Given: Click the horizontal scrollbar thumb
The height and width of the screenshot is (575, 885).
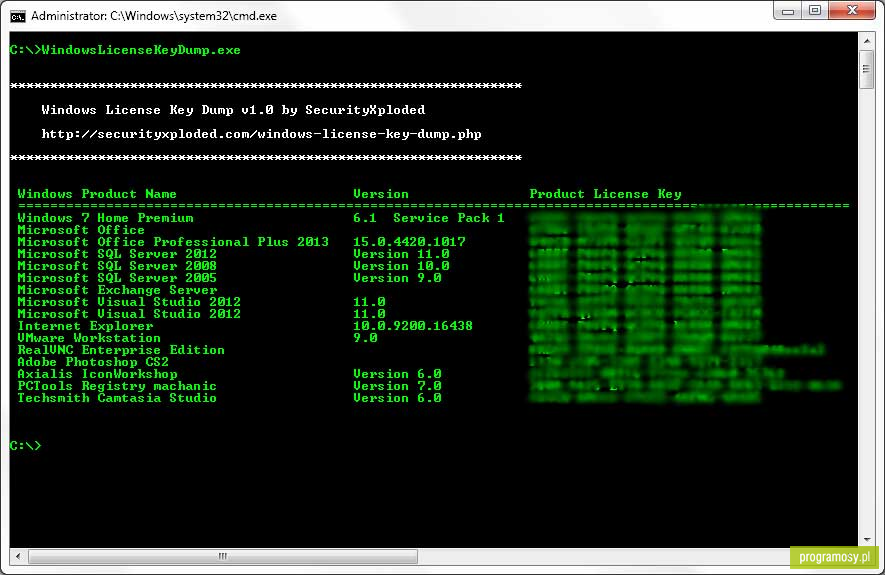Looking at the screenshot, I should pos(223,556).
